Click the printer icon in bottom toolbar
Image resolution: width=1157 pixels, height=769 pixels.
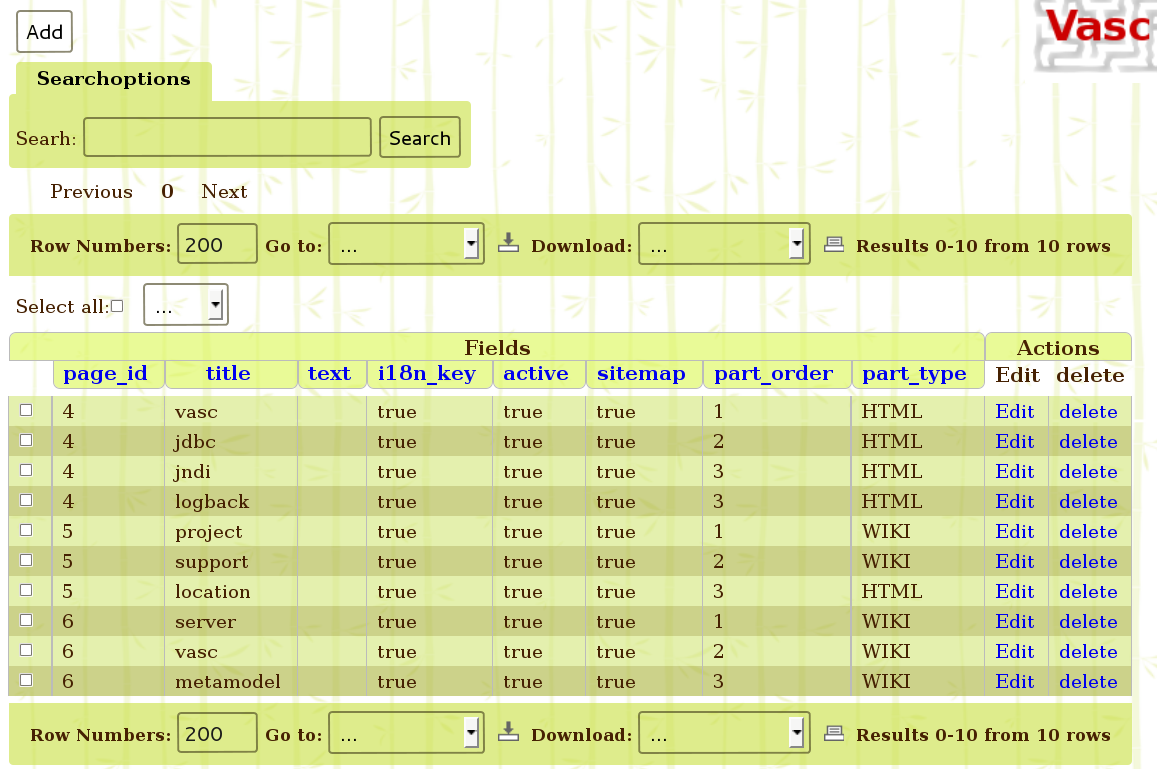(x=834, y=733)
